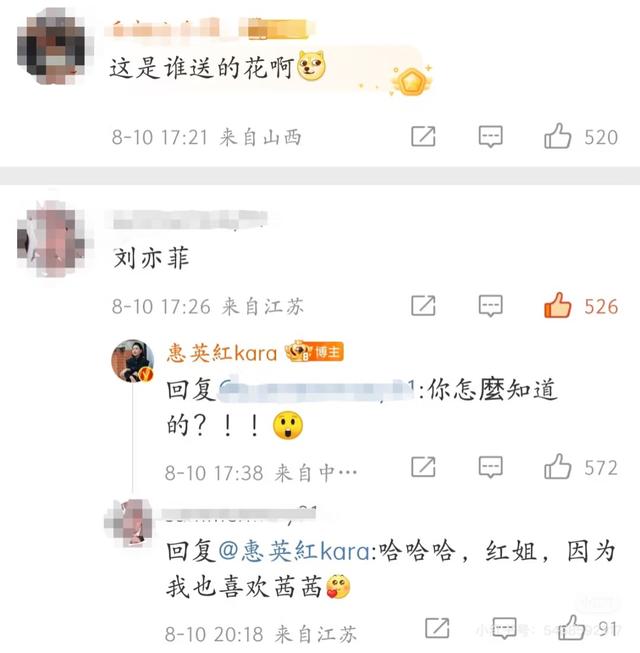
Task: Tap the 博主 badge next to 惠英紅kara
Action: (314, 351)
